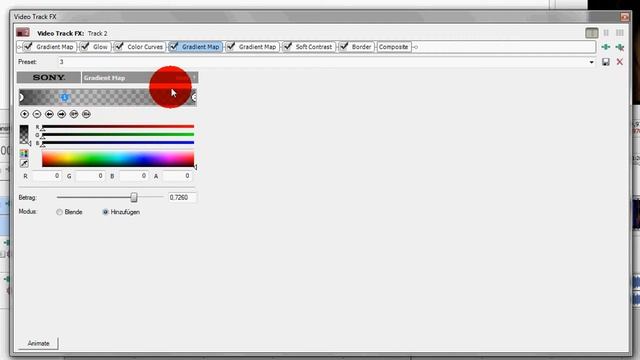Disable the Soft Contrast effect checkbox
The width and height of the screenshot is (640, 360).
point(288,46)
